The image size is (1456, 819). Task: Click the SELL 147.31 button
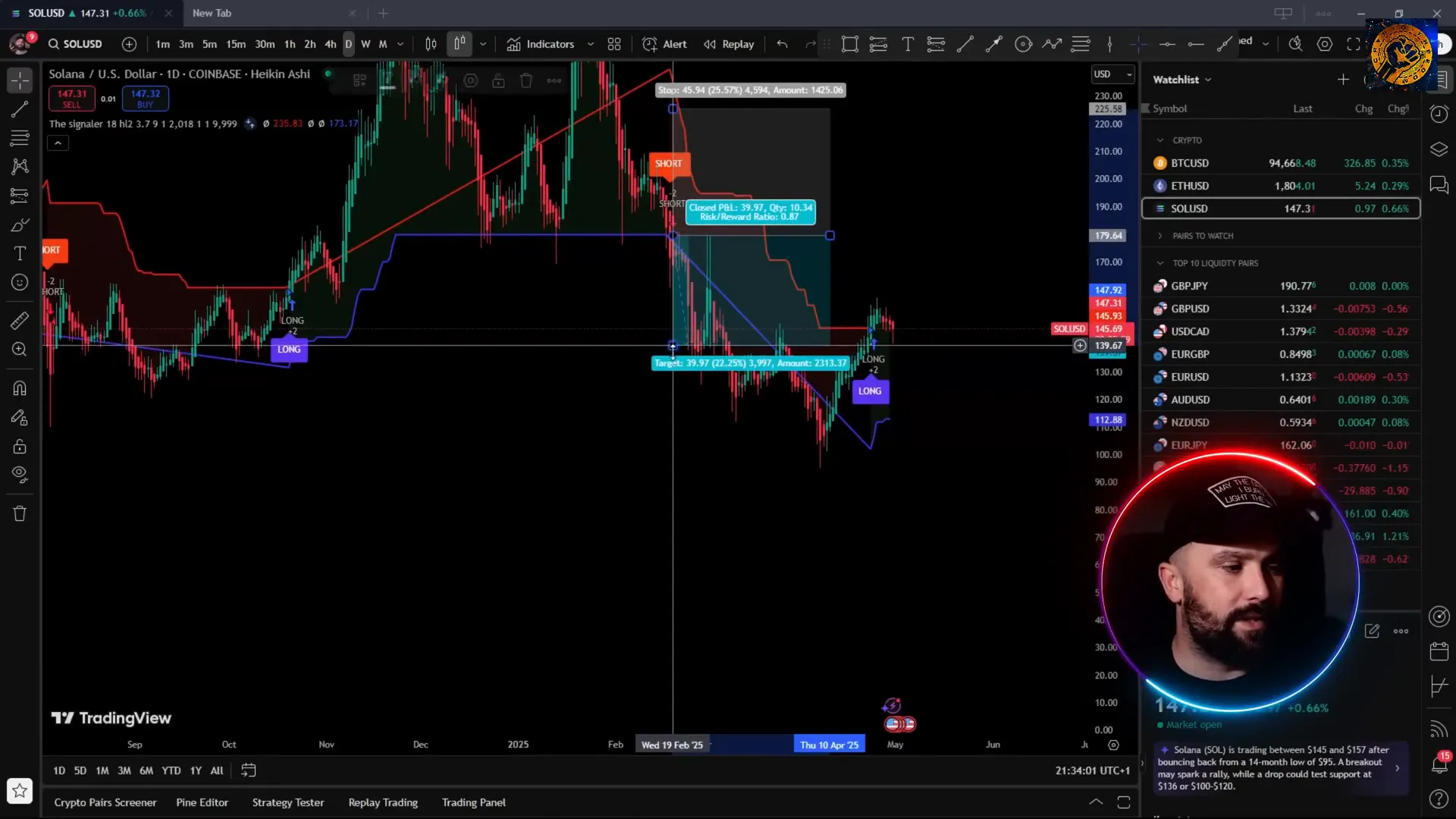[x=72, y=99]
